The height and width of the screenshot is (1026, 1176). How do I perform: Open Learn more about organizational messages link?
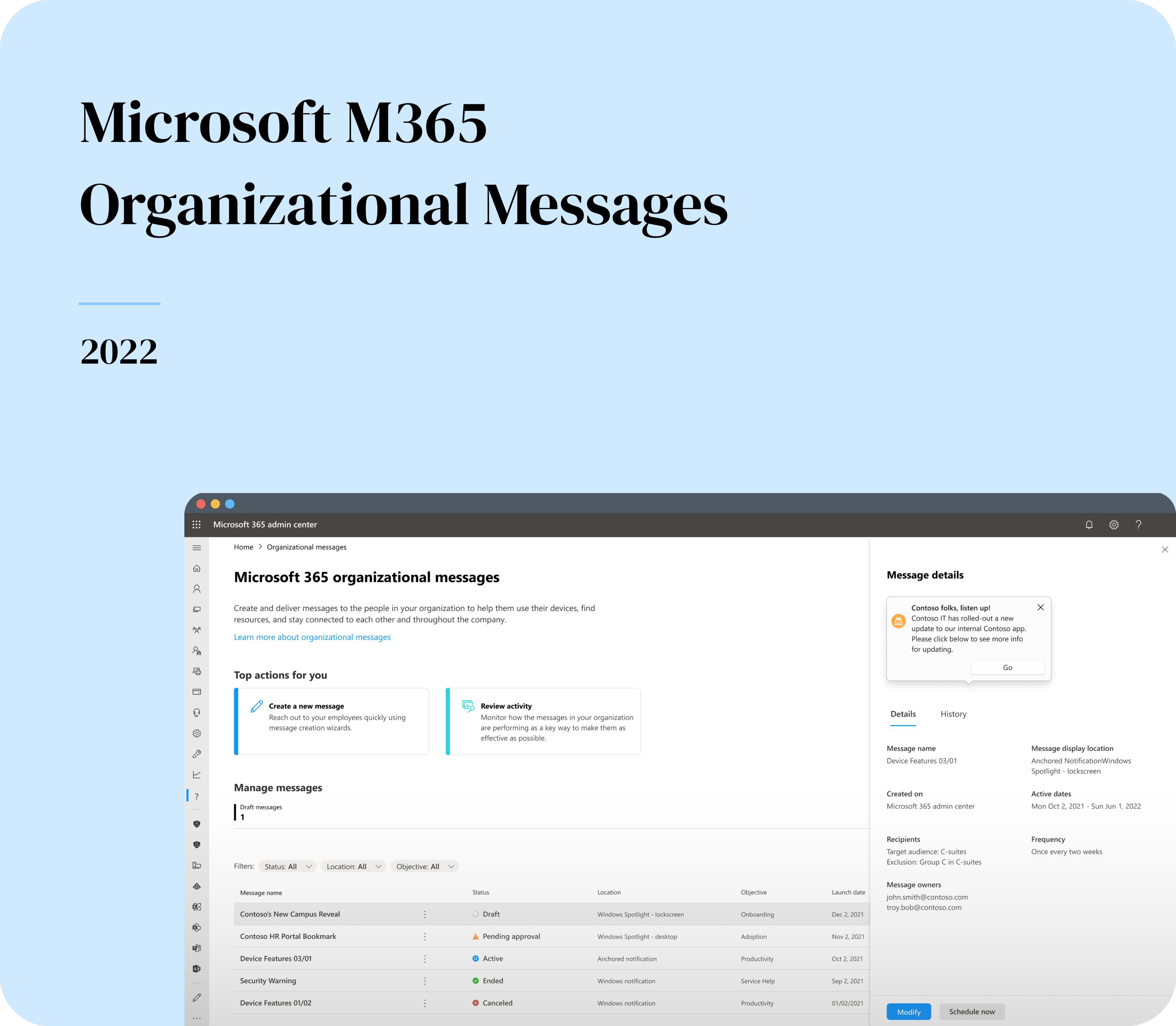[312, 637]
